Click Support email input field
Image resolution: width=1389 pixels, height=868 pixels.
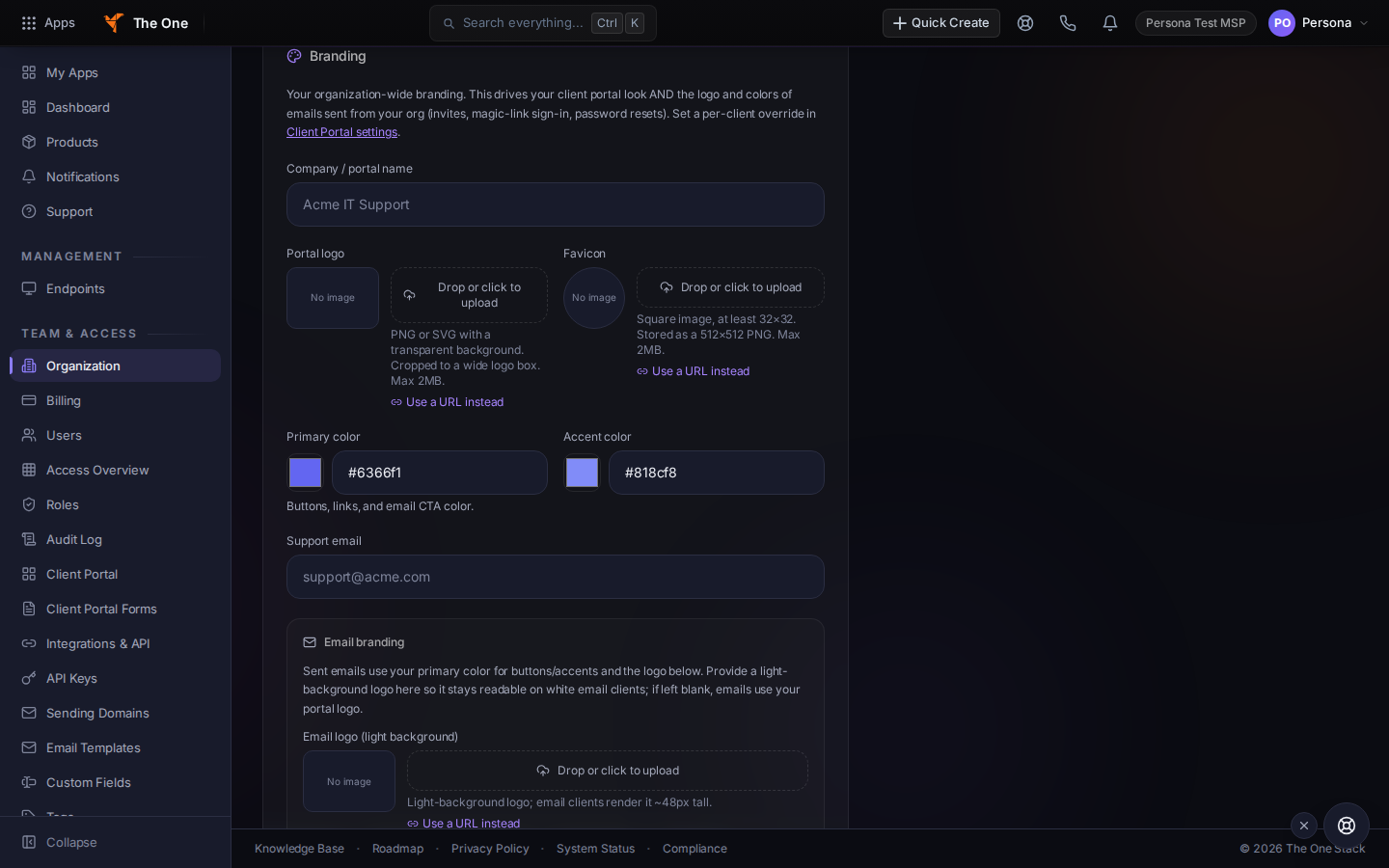click(x=556, y=577)
